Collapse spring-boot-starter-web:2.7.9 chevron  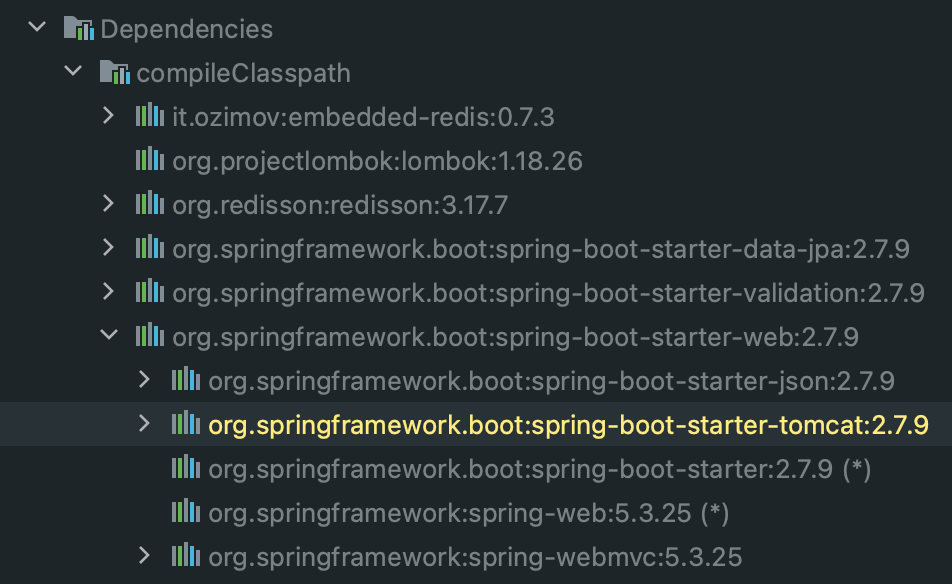click(x=109, y=334)
